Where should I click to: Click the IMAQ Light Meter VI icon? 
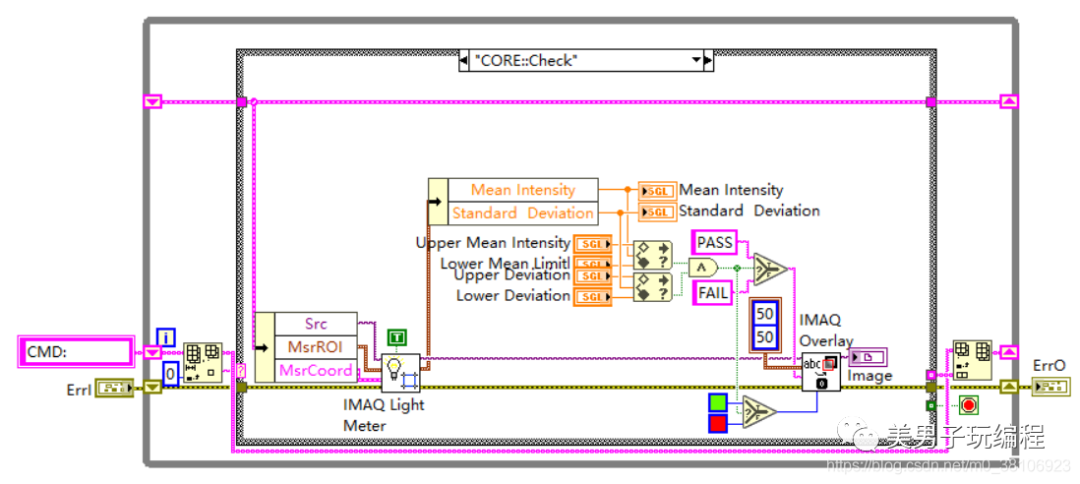(400, 372)
